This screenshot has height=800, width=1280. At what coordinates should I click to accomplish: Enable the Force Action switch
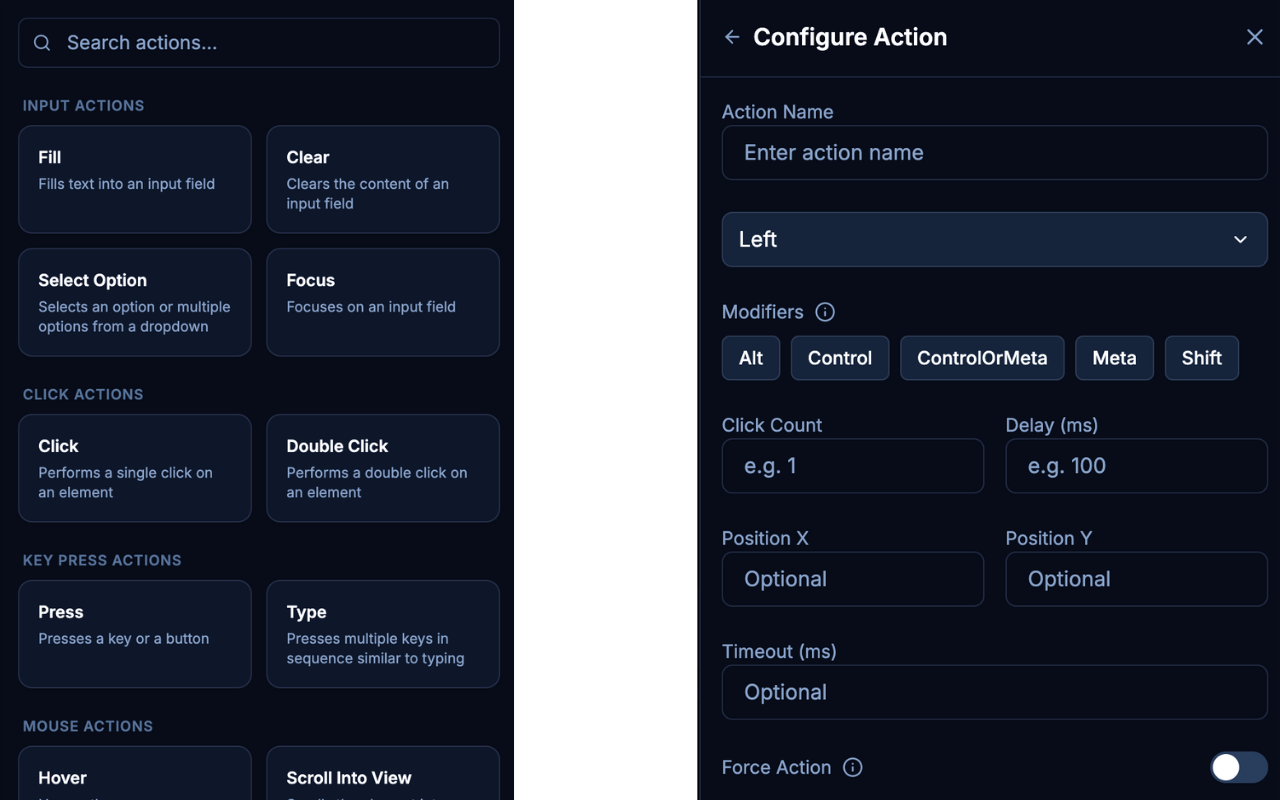tap(1238, 767)
